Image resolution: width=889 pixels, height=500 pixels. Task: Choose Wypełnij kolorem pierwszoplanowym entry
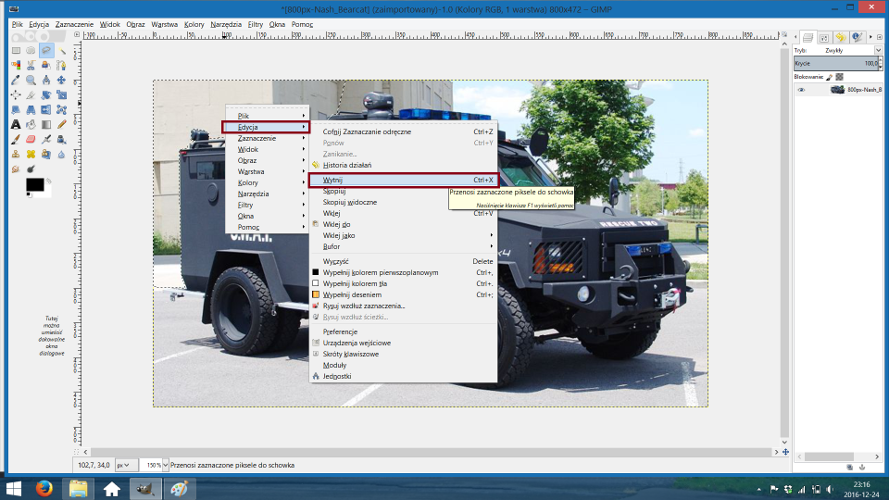tap(403, 273)
